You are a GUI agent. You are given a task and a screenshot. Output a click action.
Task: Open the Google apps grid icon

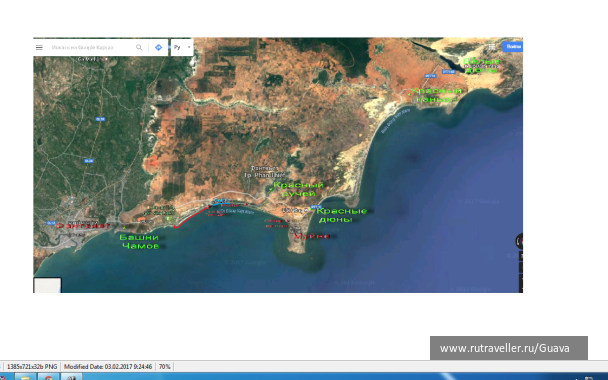(492, 47)
